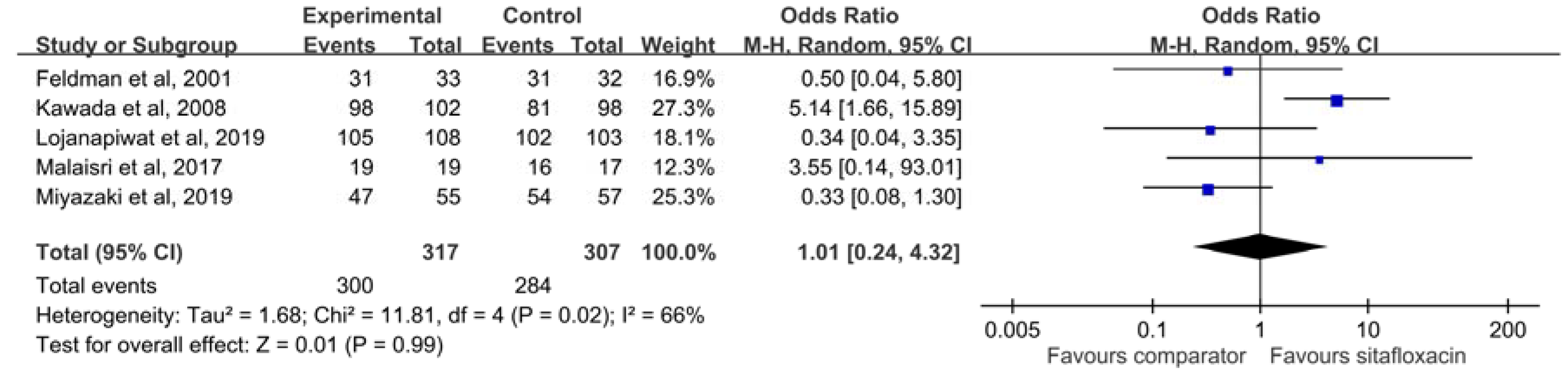1568x378 pixels.
Task: Select the small blue marker for Malaisri study
Action: click(x=1320, y=161)
